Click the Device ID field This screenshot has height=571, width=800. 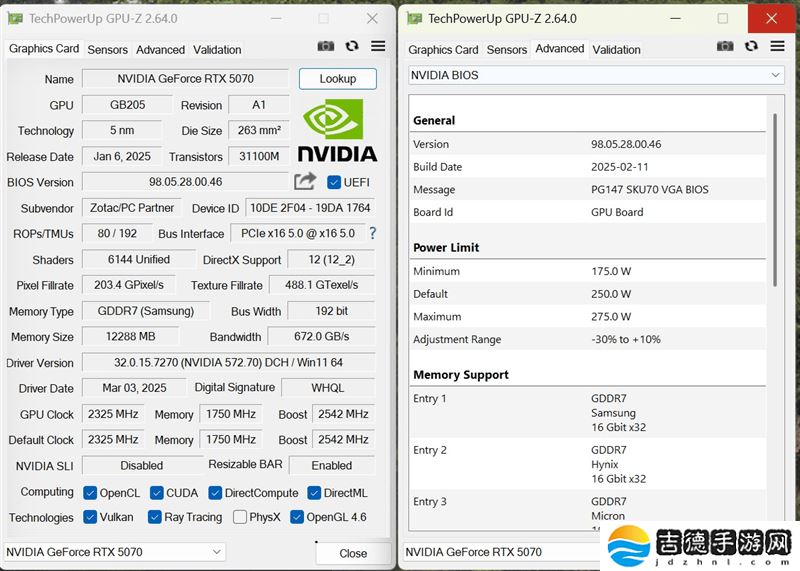[310, 208]
